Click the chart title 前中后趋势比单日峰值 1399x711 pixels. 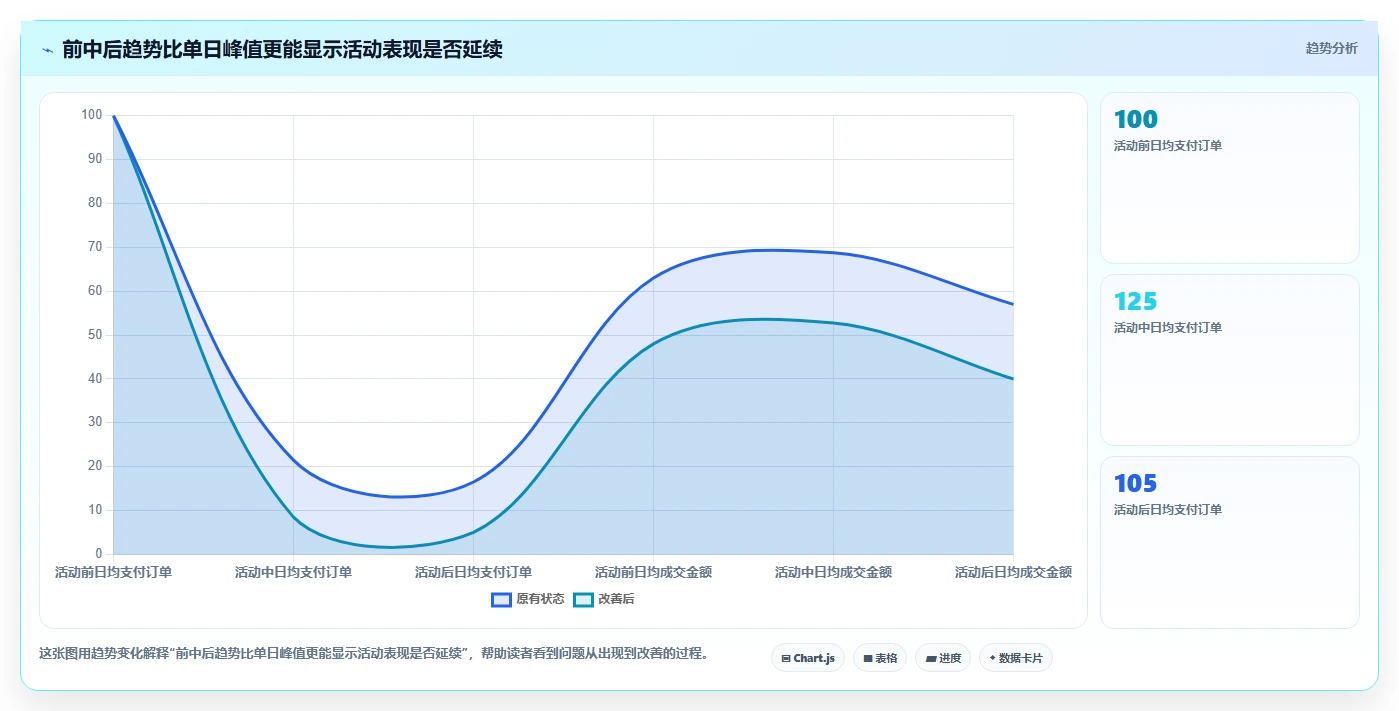(282, 49)
